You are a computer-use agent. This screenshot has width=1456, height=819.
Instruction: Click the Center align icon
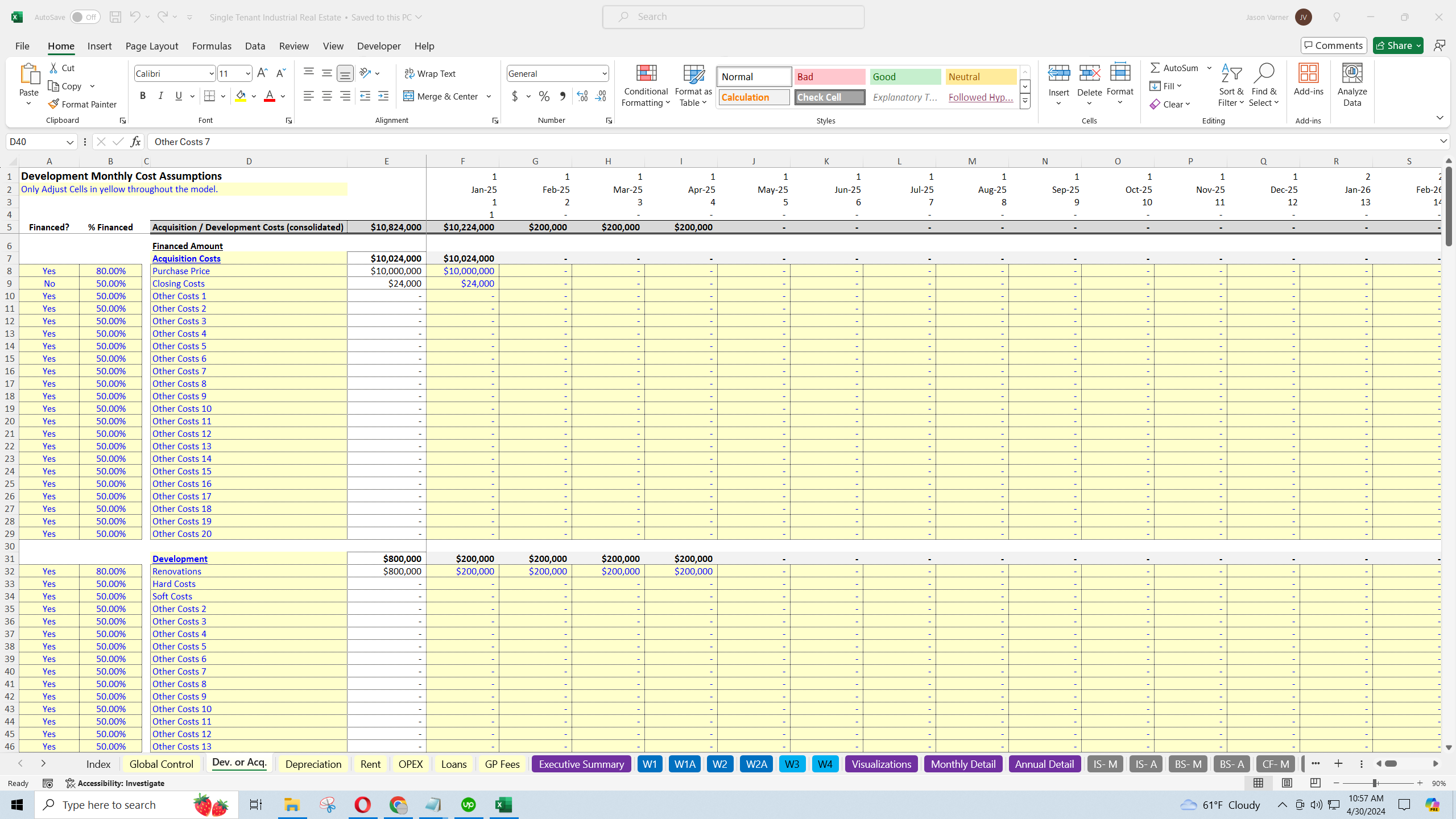tap(327, 96)
